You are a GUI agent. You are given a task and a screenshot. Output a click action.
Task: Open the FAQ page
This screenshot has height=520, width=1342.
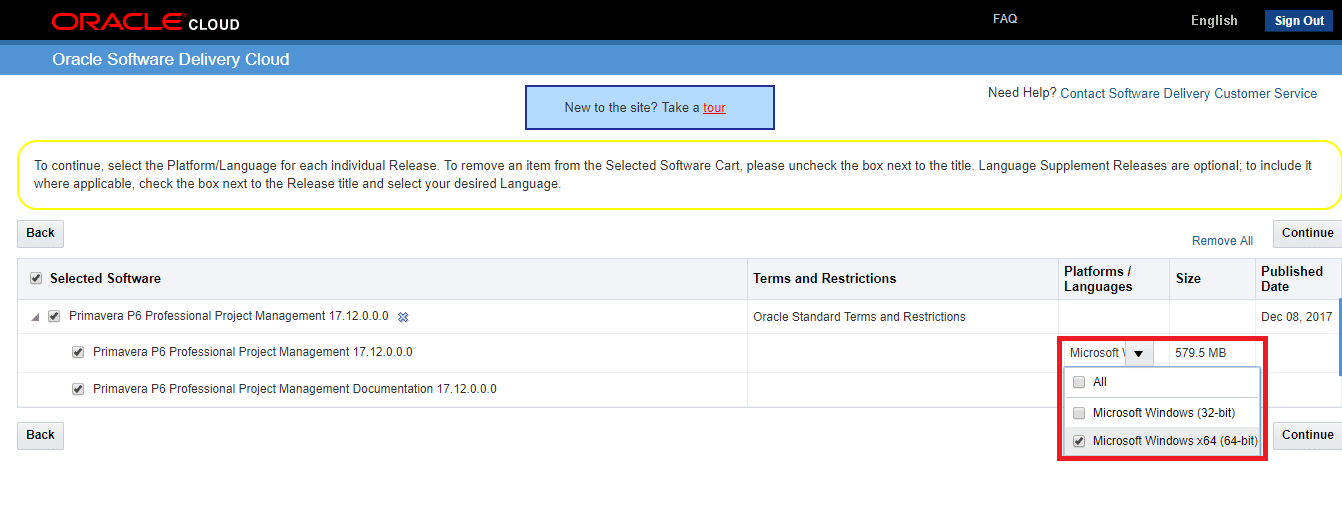point(1005,19)
